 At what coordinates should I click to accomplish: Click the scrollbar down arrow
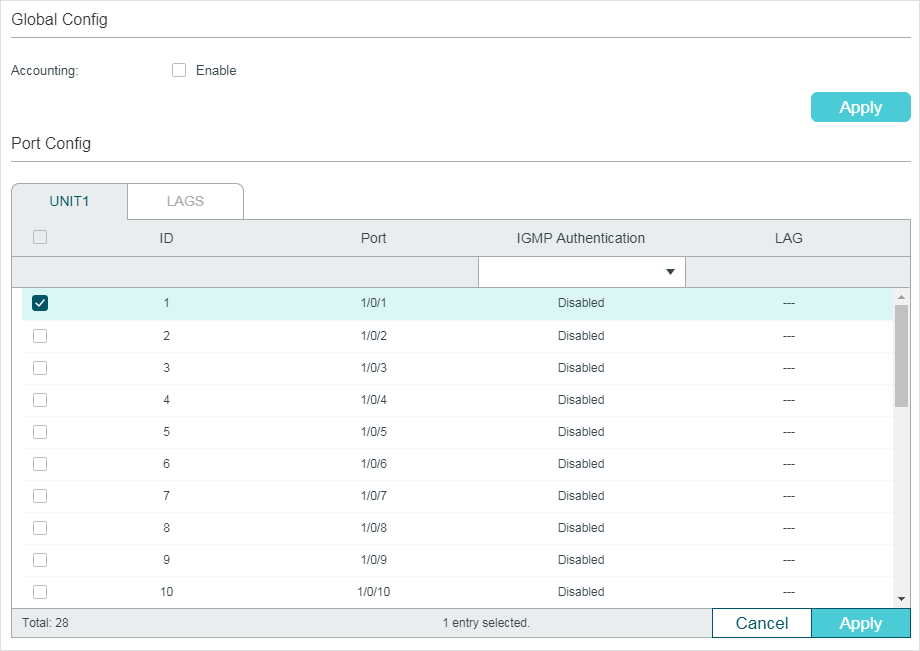(901, 598)
